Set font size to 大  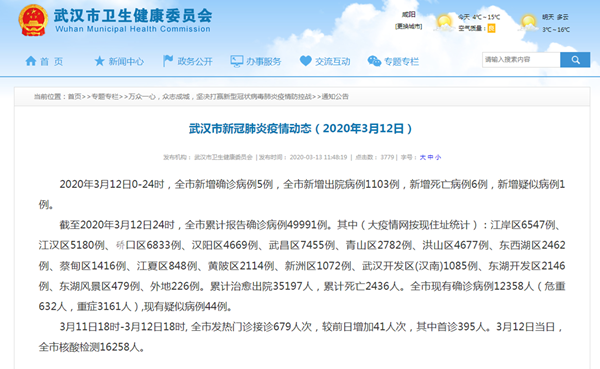click(422, 157)
